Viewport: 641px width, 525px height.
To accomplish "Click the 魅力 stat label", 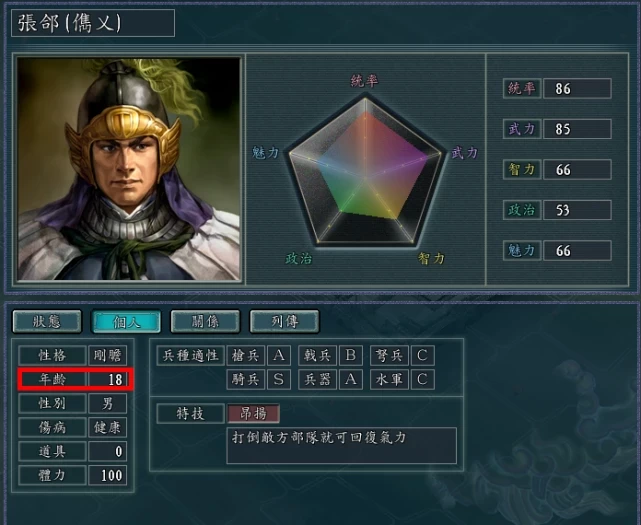I will (x=522, y=250).
